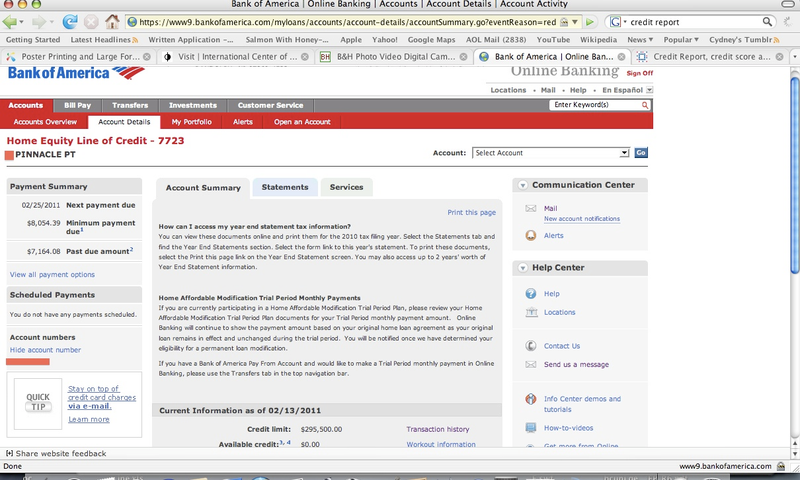Open the search engine chooser arrow
800x480 pixels.
tap(624, 22)
